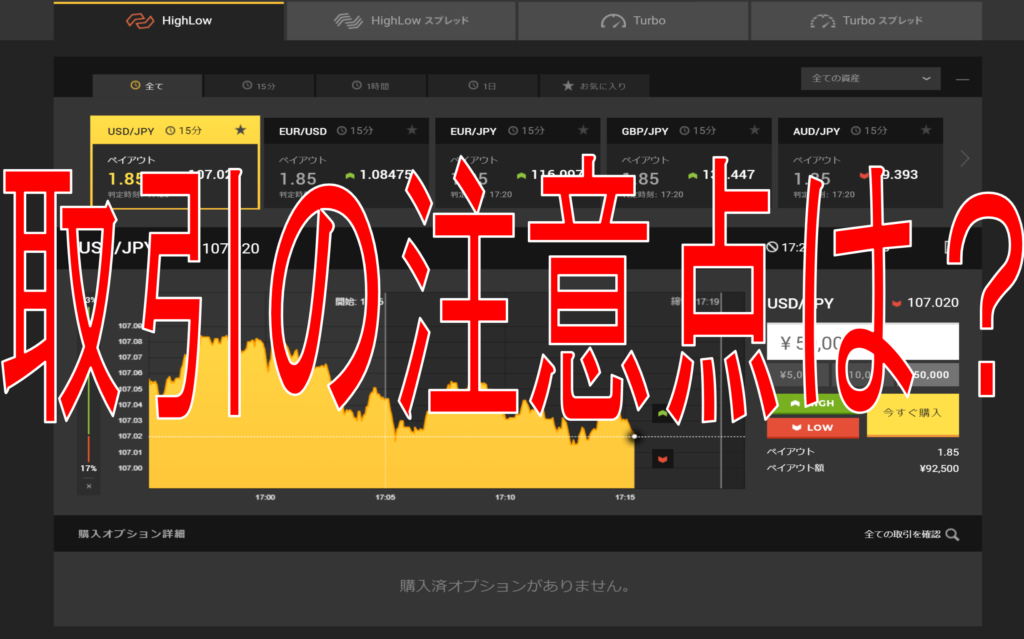The height and width of the screenshot is (639, 1024).
Task: Open the Turbo スプレッド tab
Action: tap(866, 21)
